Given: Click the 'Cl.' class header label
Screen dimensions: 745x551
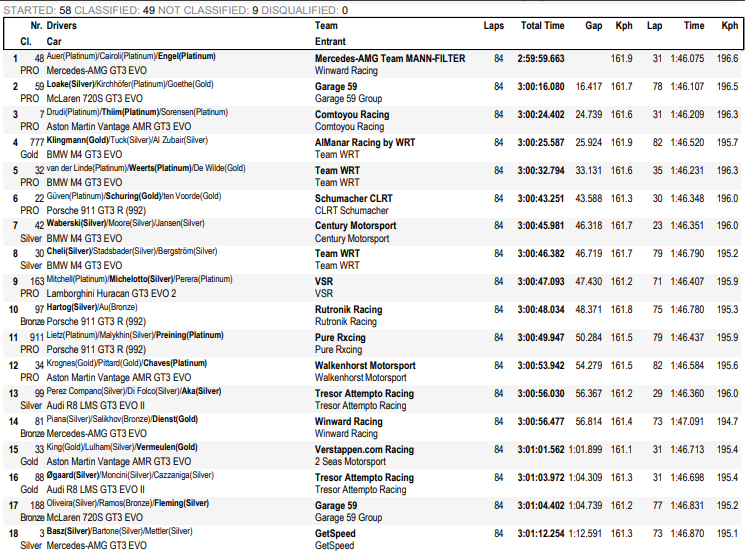Looking at the screenshot, I should pyautogui.click(x=26, y=41).
